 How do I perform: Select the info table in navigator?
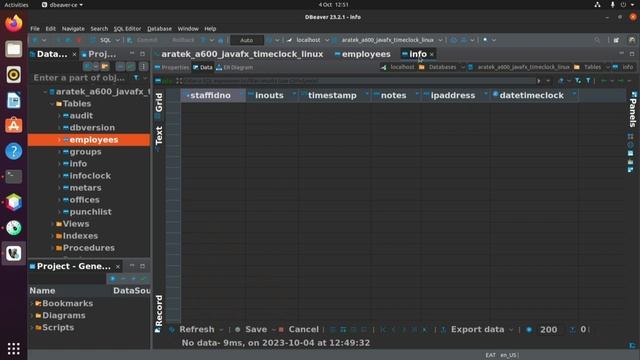[x=78, y=164]
